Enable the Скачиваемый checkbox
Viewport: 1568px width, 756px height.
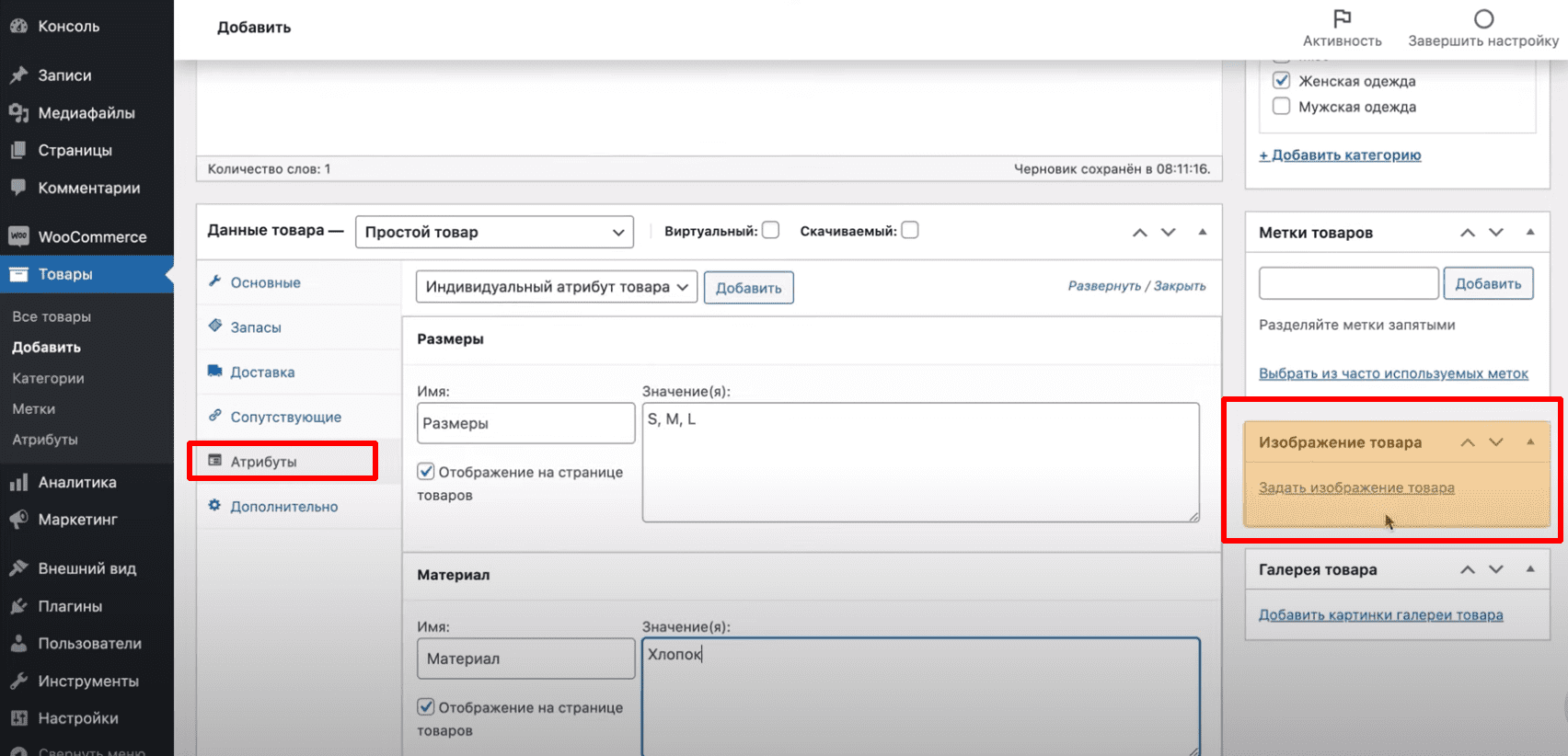pos(910,230)
